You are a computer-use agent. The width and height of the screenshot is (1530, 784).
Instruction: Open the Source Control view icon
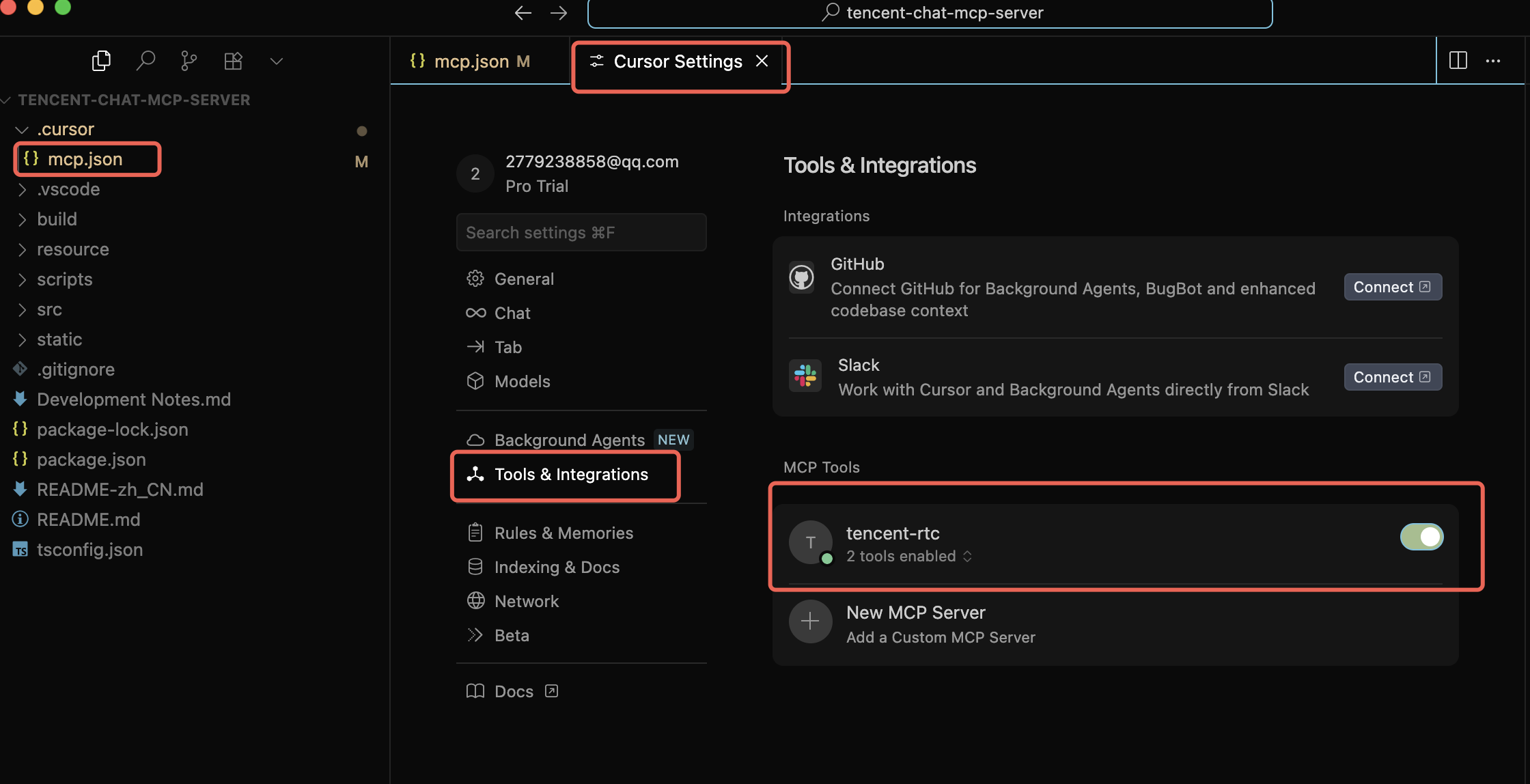pos(189,60)
